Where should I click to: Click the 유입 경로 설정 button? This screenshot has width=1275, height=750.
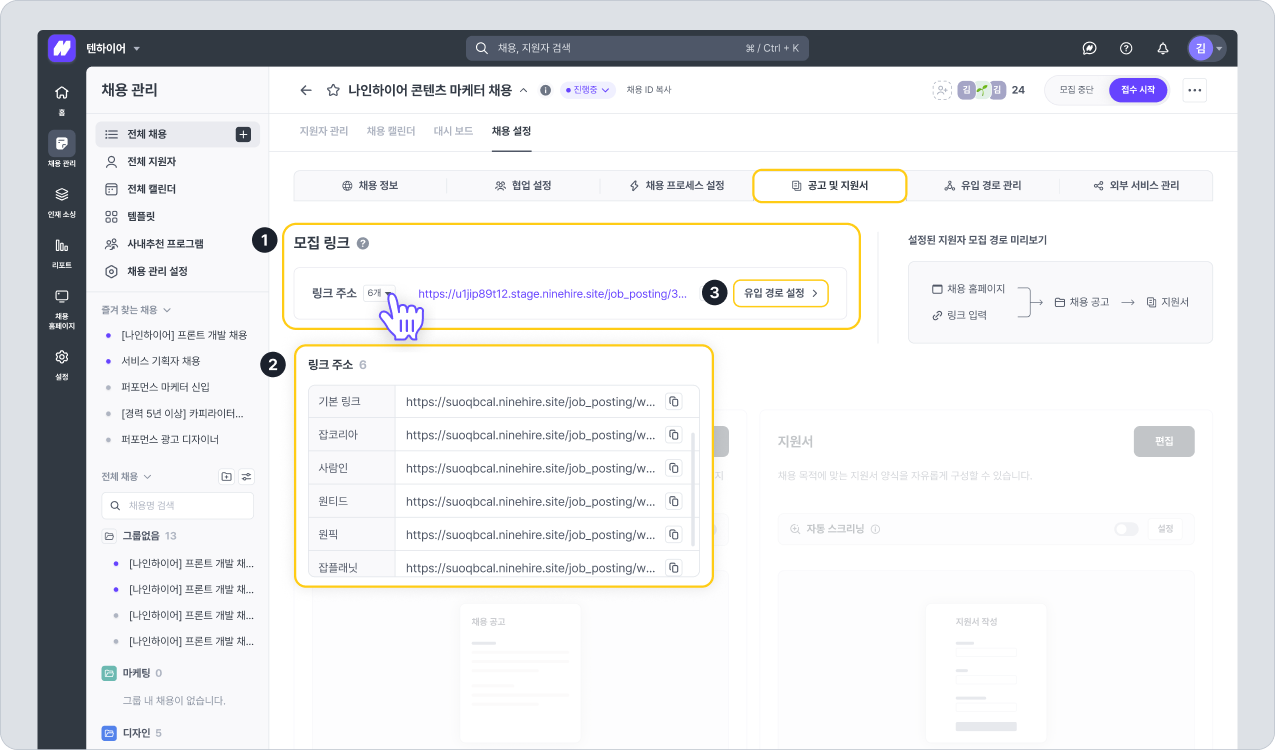(781, 293)
